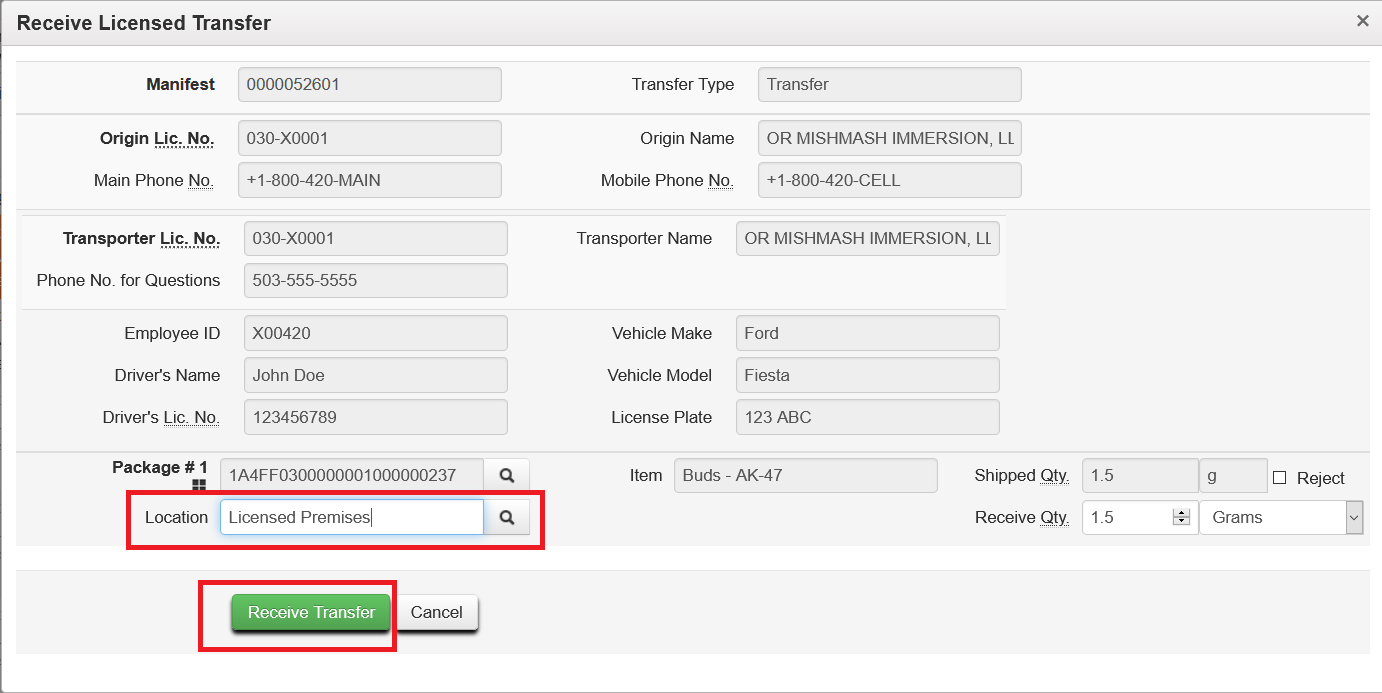This screenshot has height=693, width=1382.
Task: Click the 'Shipped Qty.' label text
Action: 1022,476
